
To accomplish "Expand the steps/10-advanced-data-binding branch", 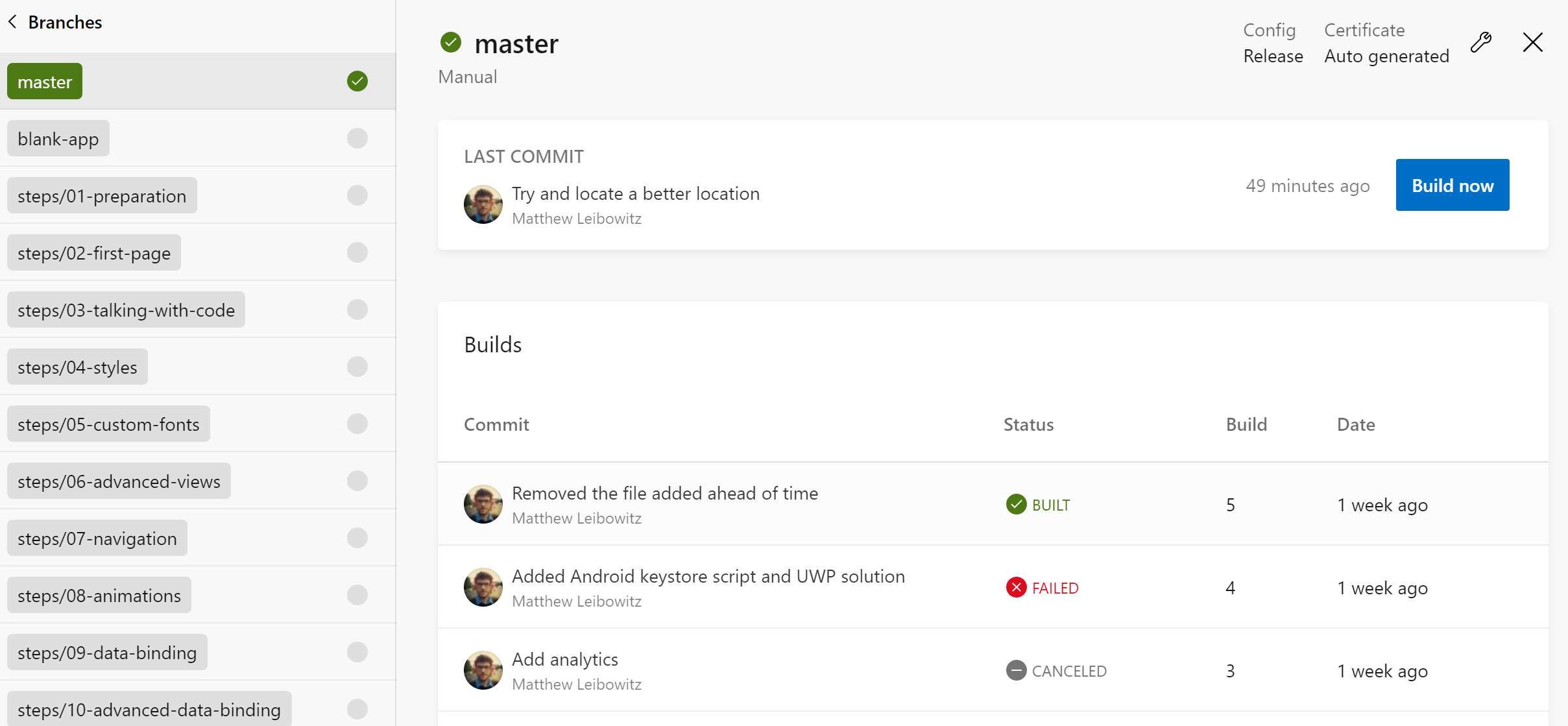I will pyautogui.click(x=150, y=710).
